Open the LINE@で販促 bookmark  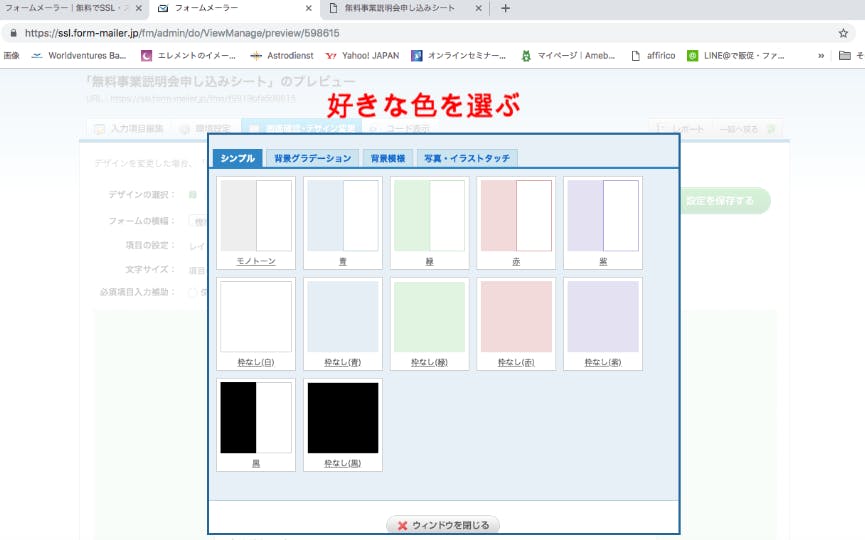click(736, 56)
